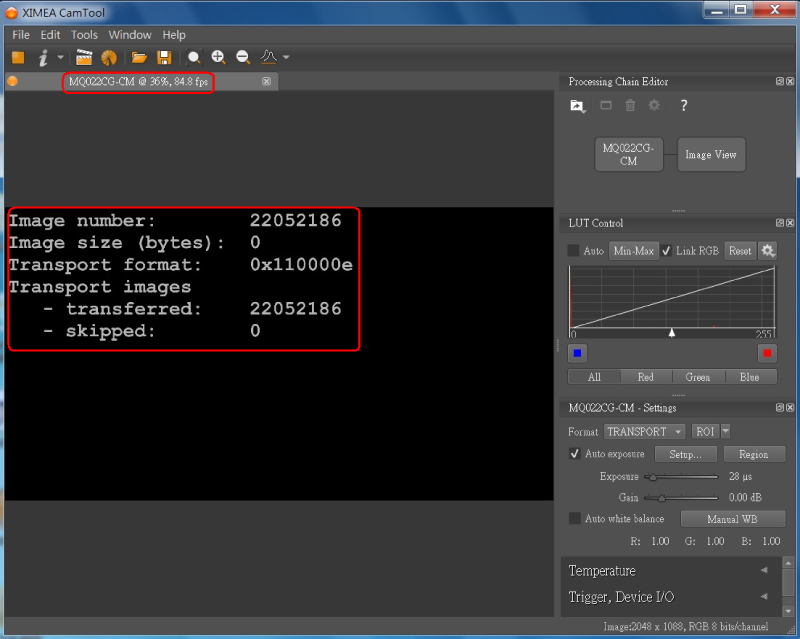Open the Tools menu
This screenshot has height=639, width=800.
tap(84, 35)
